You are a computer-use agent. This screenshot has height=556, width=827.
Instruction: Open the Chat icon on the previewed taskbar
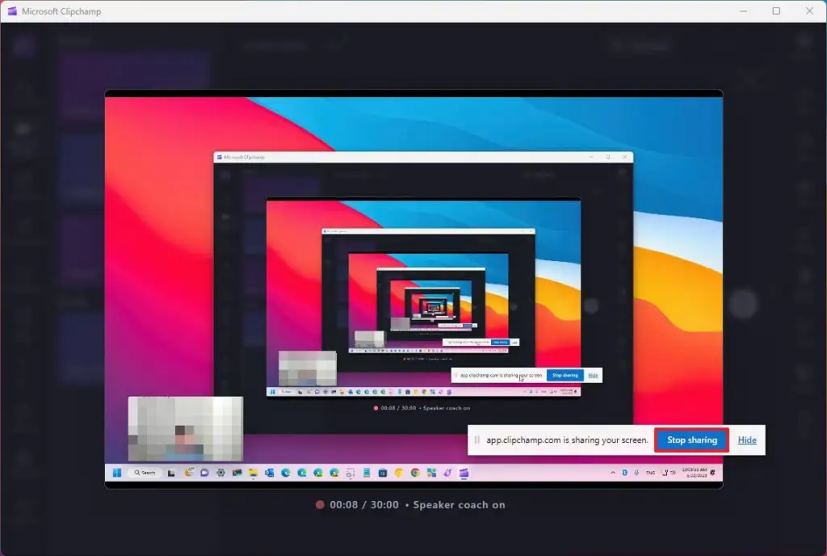(204, 473)
